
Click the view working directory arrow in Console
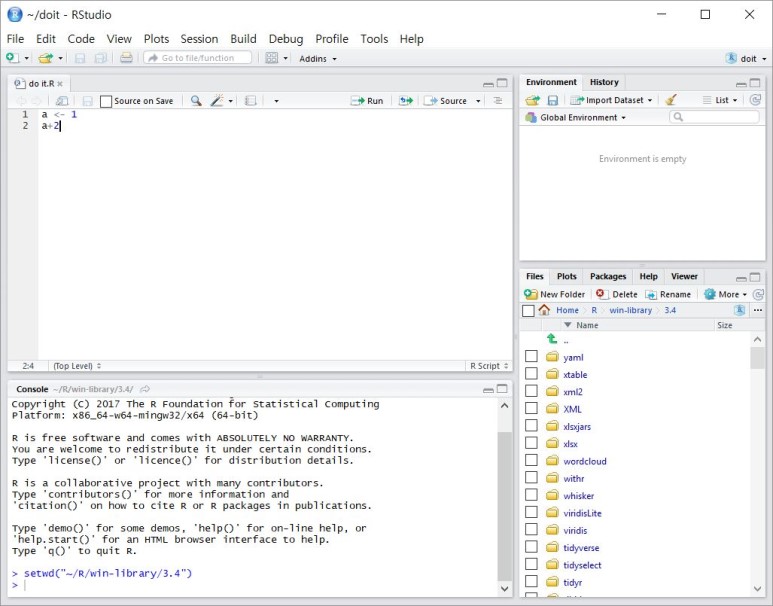(x=144, y=389)
